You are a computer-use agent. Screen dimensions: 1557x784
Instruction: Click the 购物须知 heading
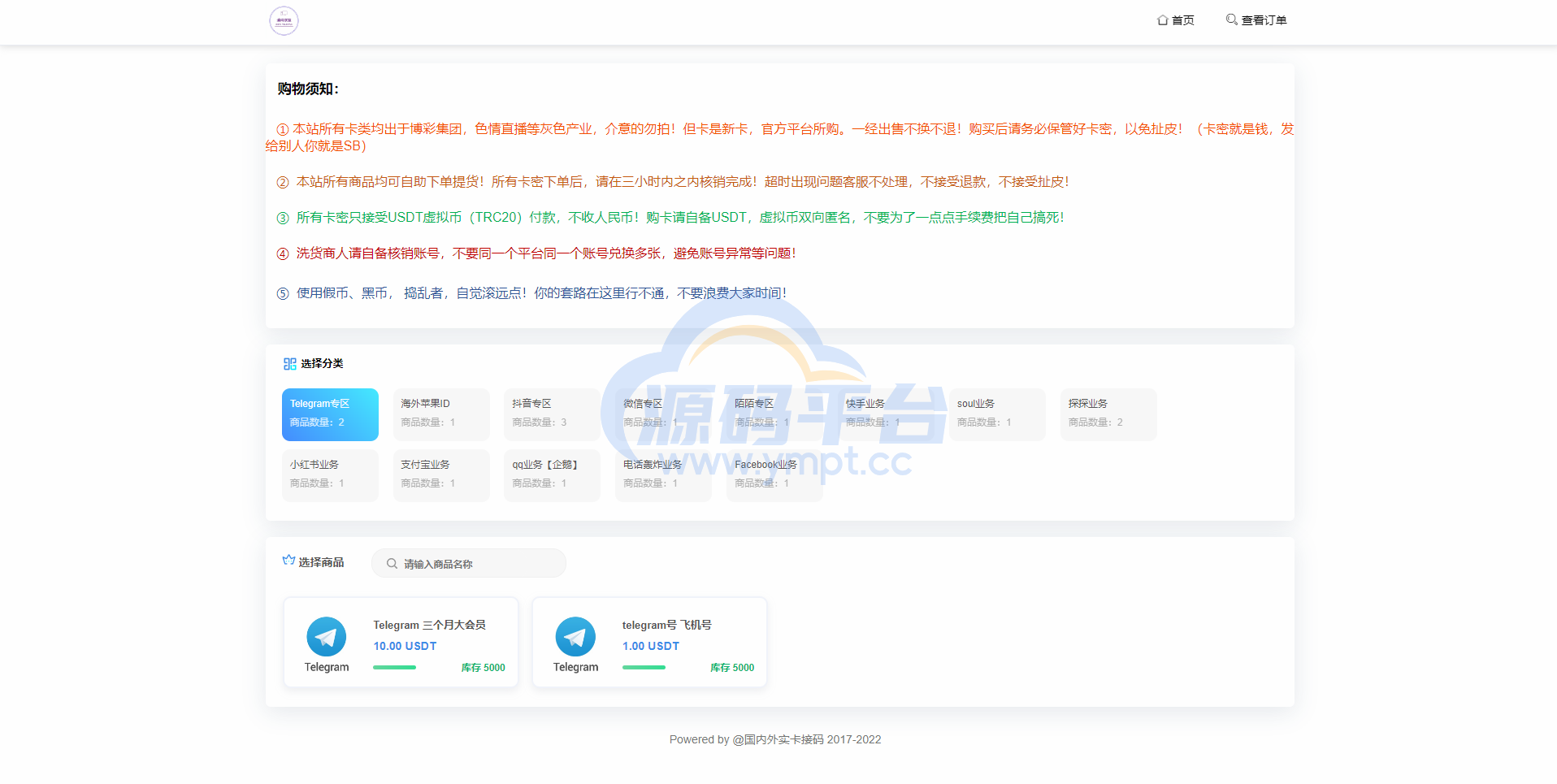(x=308, y=89)
